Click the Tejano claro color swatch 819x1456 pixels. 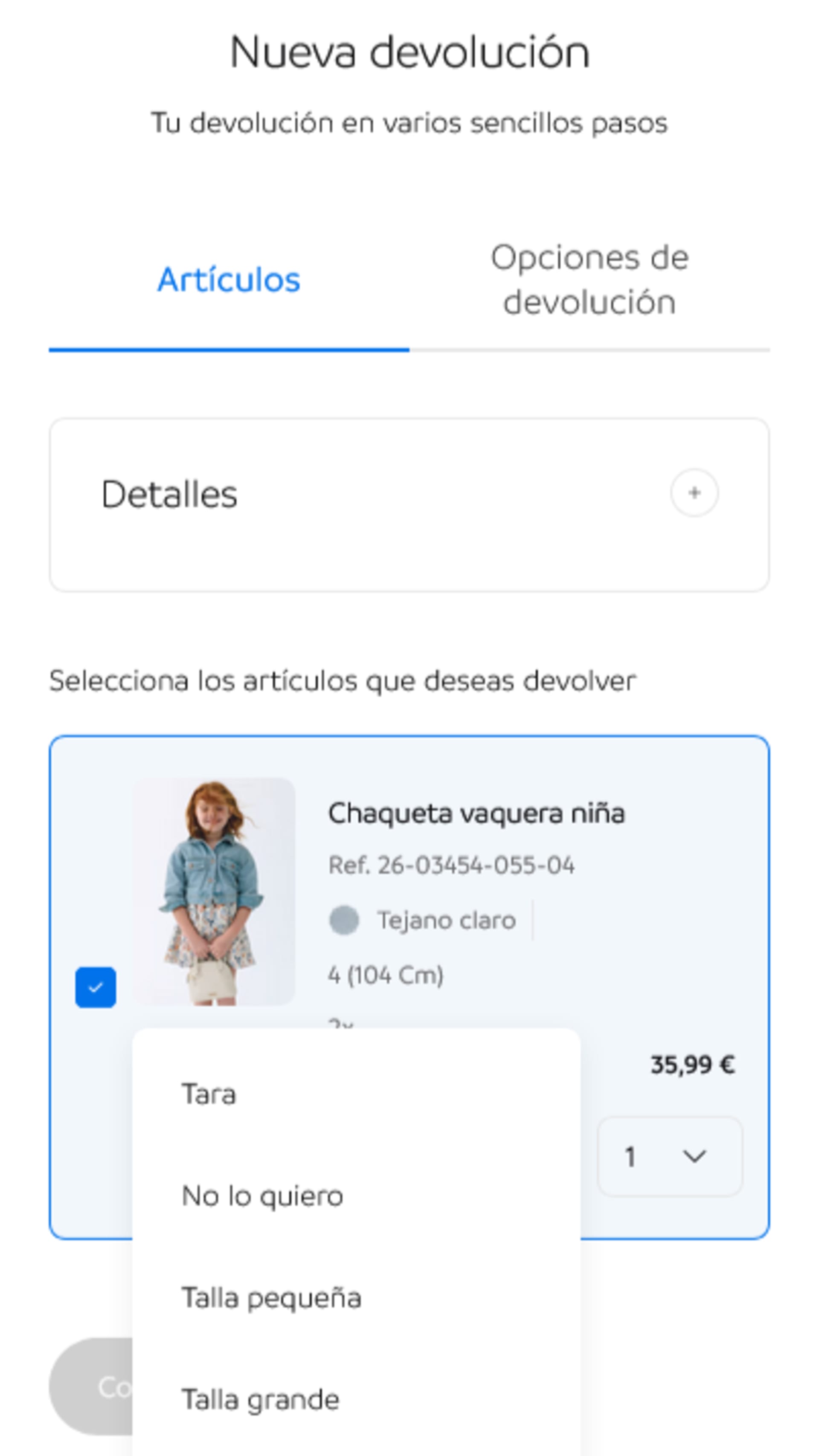tap(344, 920)
